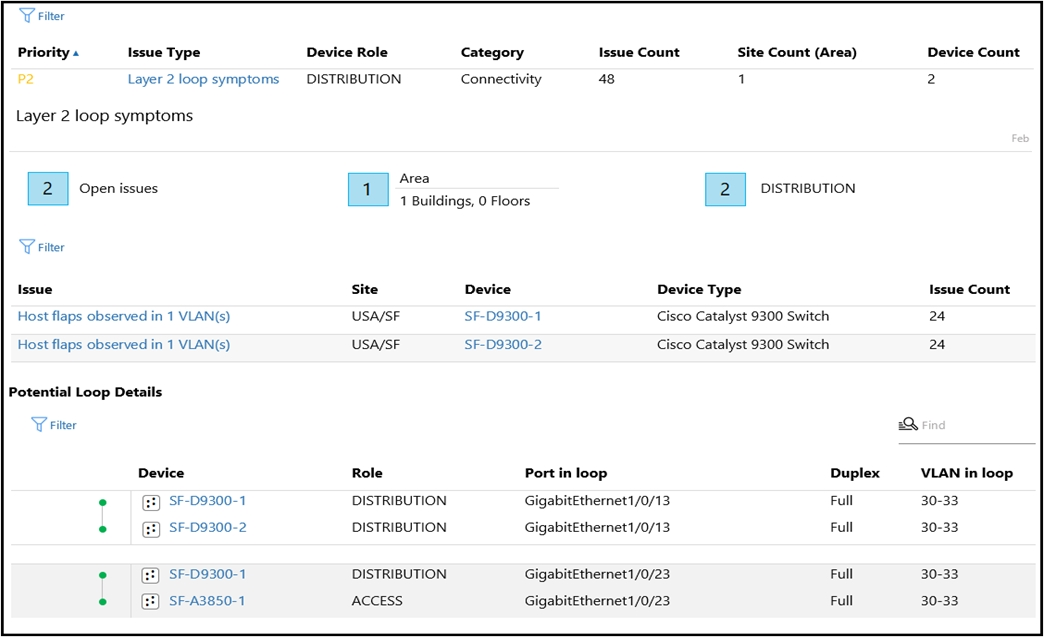The height and width of the screenshot is (637, 1044).
Task: Click the switch icon in the GigabitEthernet1/0/23 SF-D9300-1 row
Action: coord(150,575)
